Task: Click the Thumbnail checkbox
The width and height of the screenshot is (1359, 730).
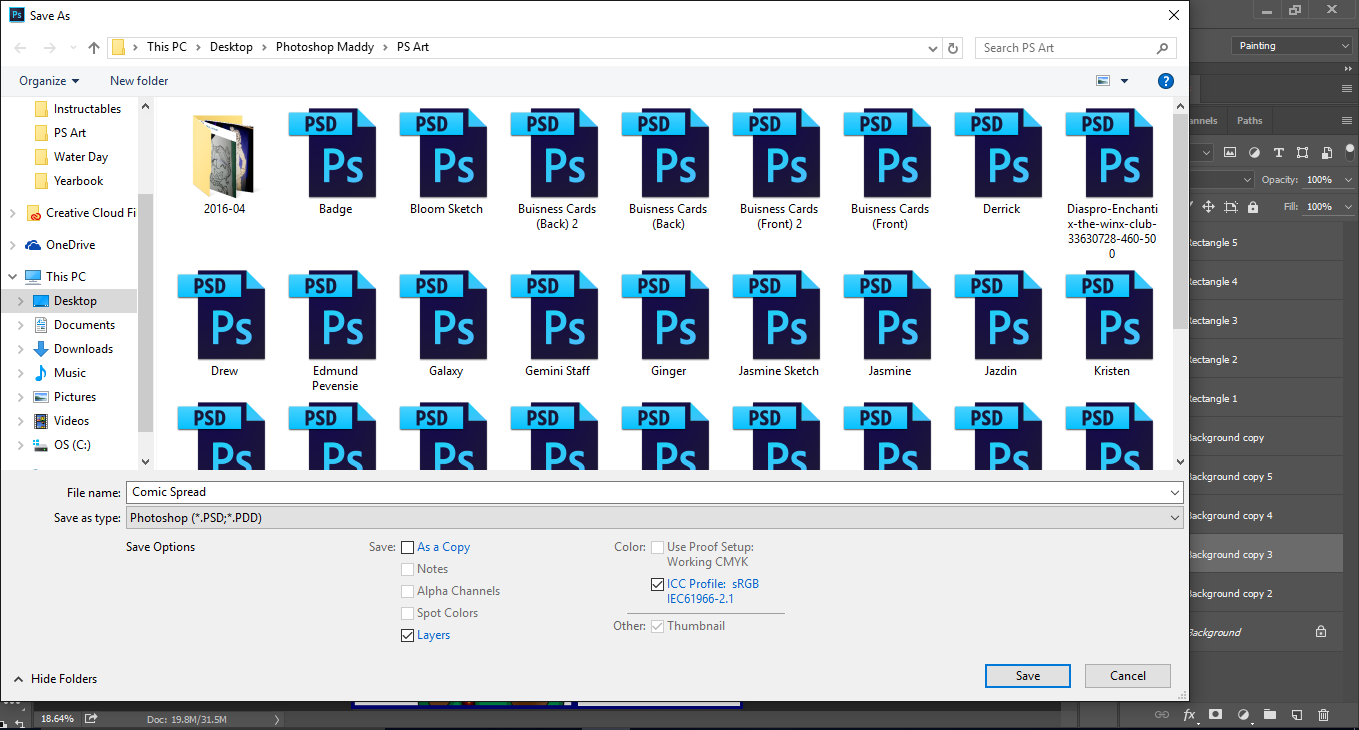Action: tap(657, 626)
